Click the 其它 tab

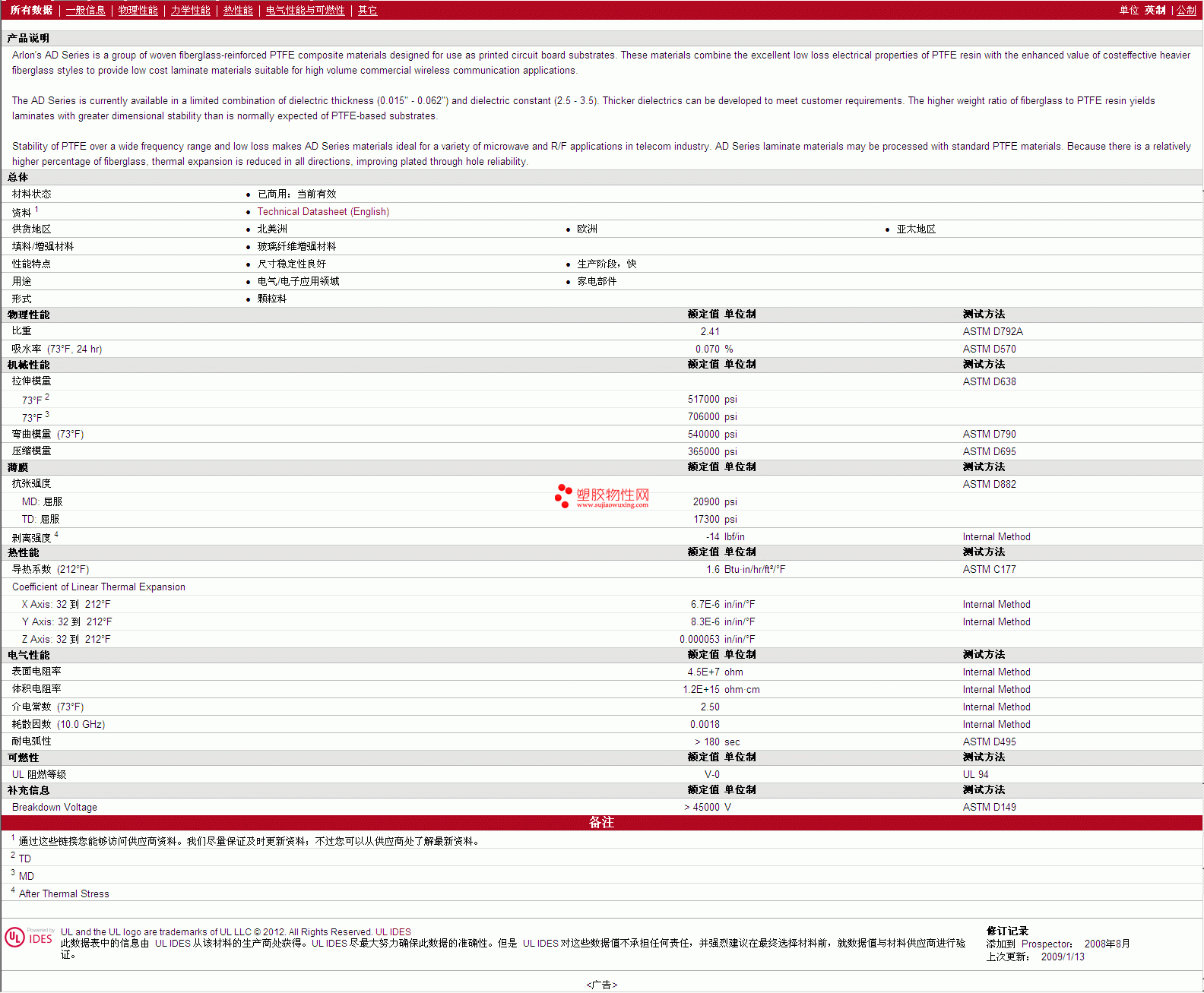(367, 11)
